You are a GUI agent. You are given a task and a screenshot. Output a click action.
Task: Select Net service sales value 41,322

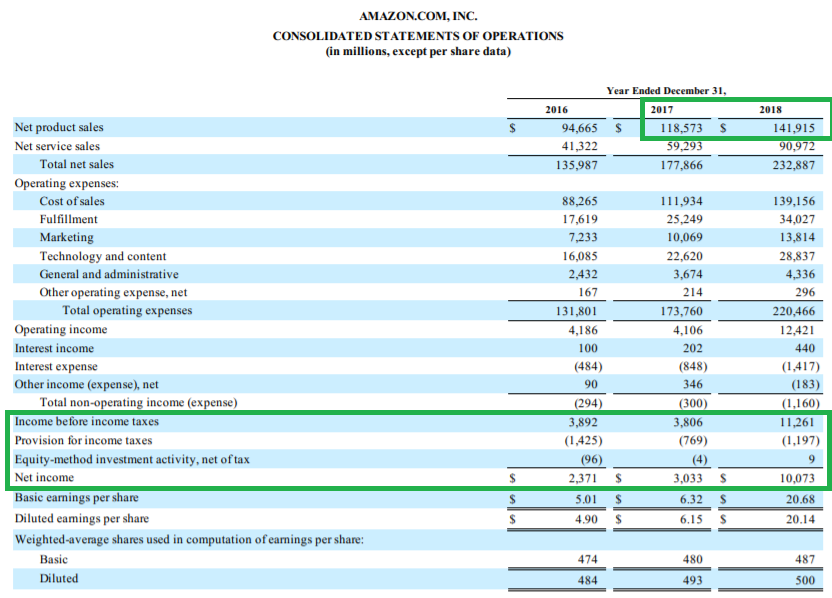tap(579, 146)
